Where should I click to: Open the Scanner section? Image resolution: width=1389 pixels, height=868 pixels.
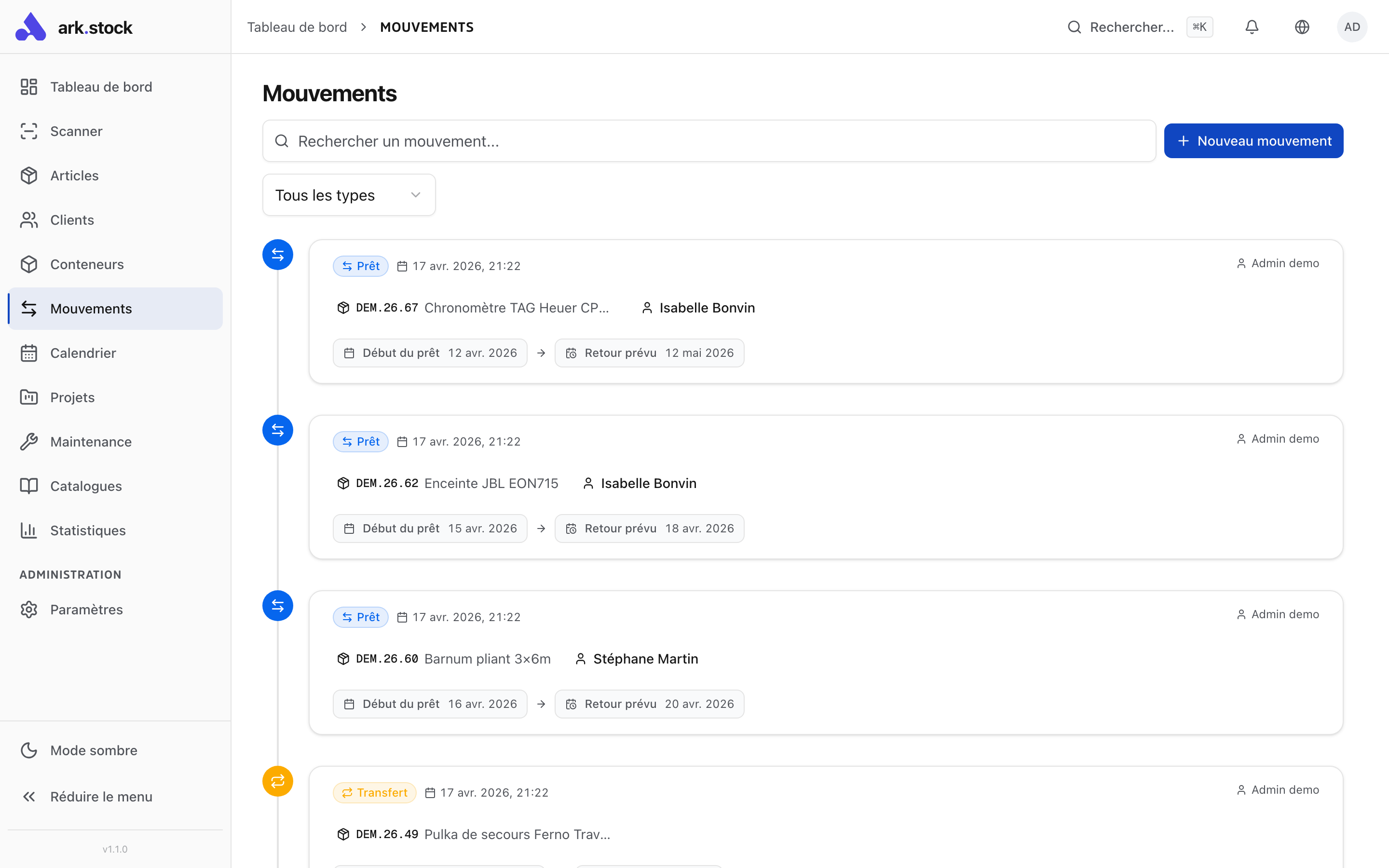76,131
